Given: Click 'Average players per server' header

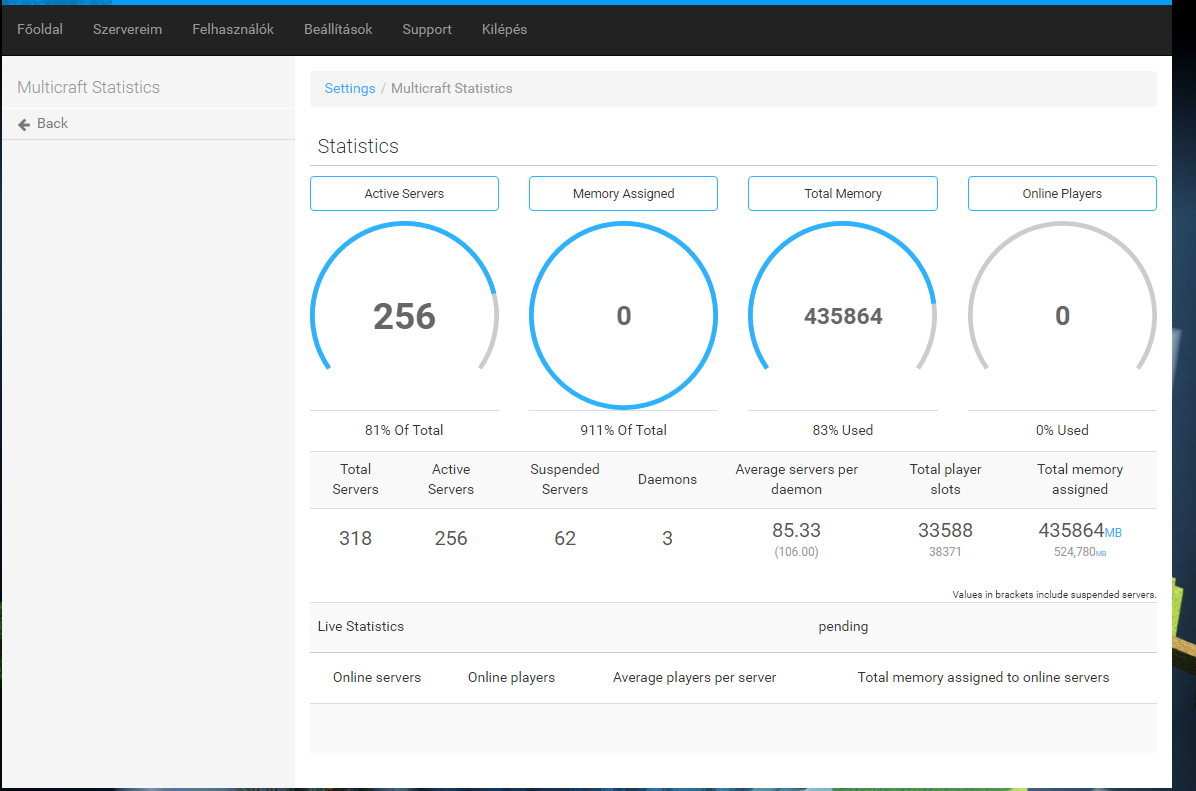Looking at the screenshot, I should 694,677.
